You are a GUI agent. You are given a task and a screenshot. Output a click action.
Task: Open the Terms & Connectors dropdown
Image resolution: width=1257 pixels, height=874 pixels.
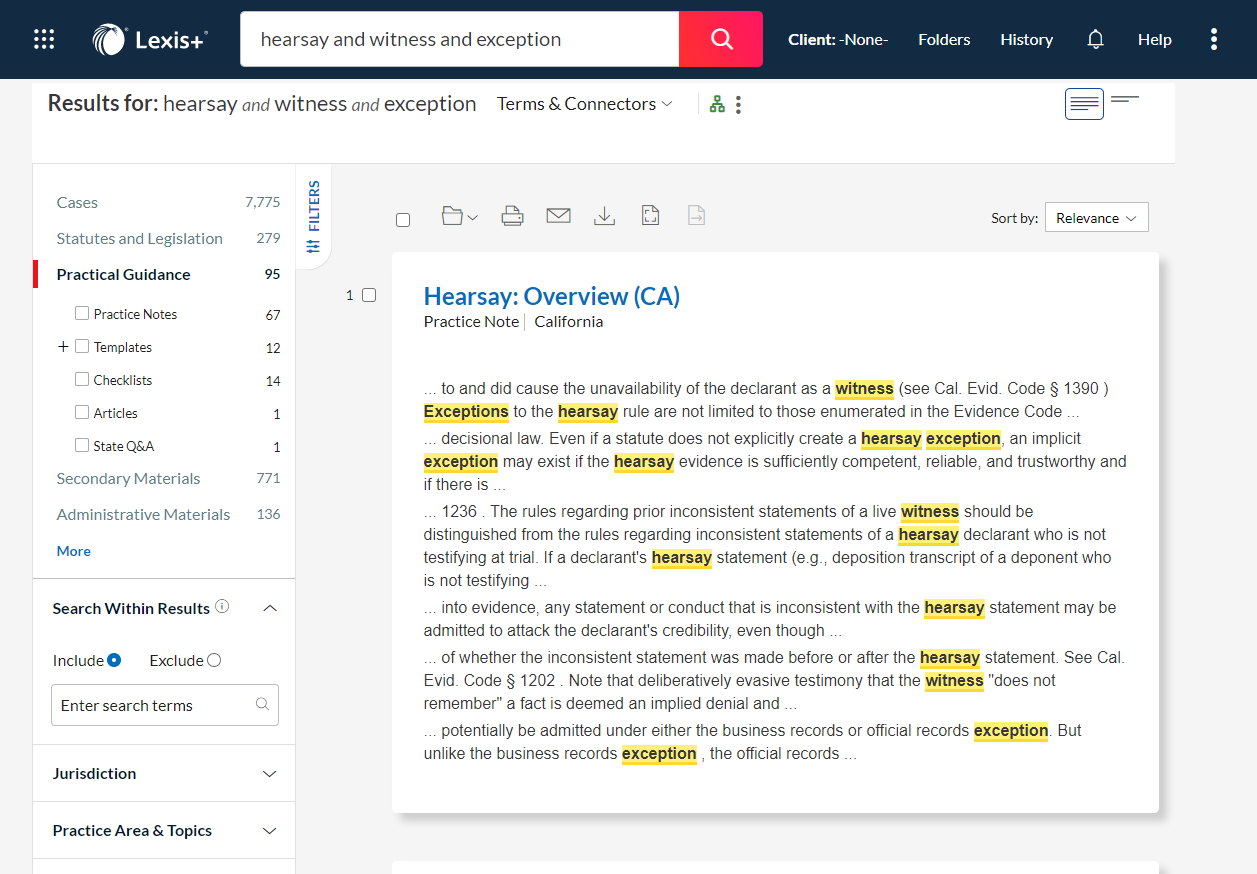click(x=585, y=104)
